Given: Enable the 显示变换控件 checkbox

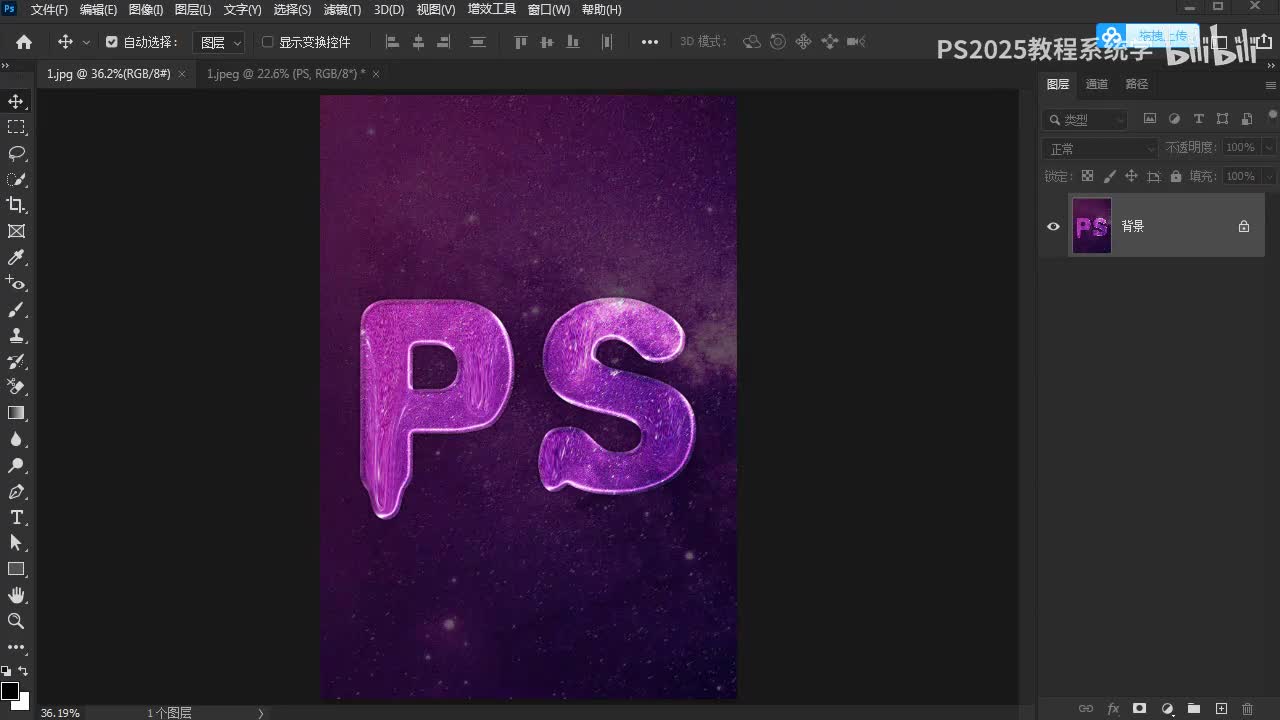Looking at the screenshot, I should [x=267, y=42].
